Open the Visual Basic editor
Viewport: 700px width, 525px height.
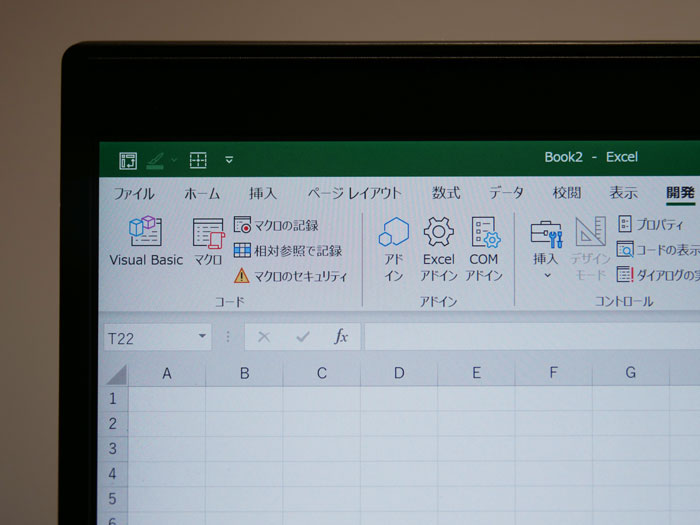[146, 241]
